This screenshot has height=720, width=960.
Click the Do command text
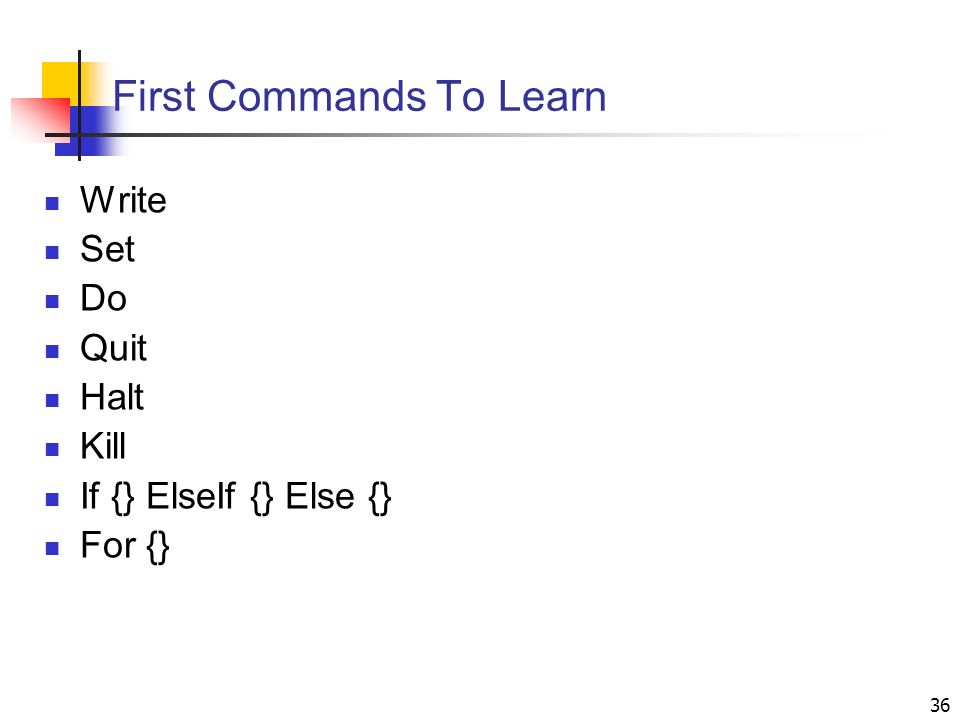pos(103,298)
